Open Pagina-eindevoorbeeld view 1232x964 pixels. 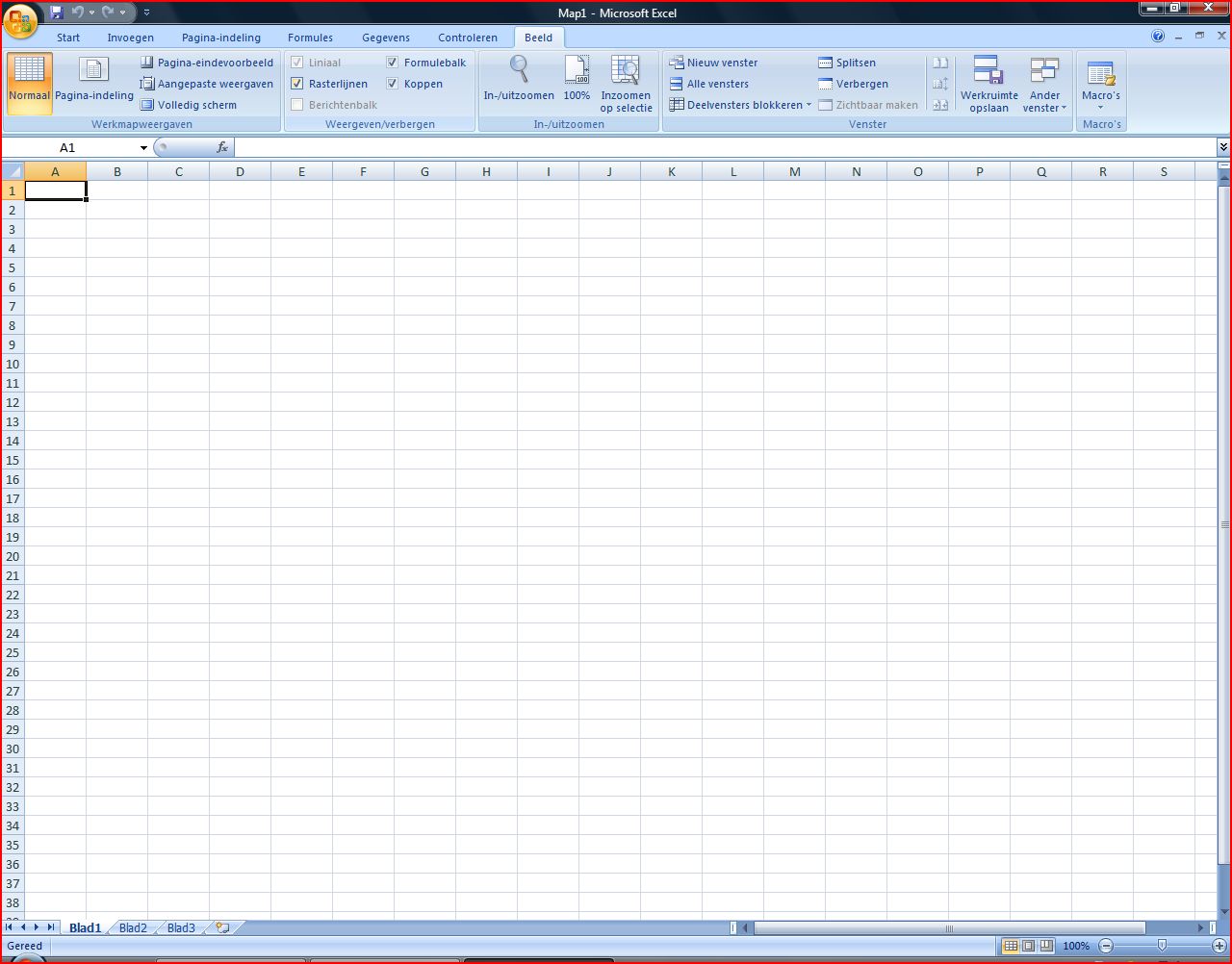click(207, 63)
